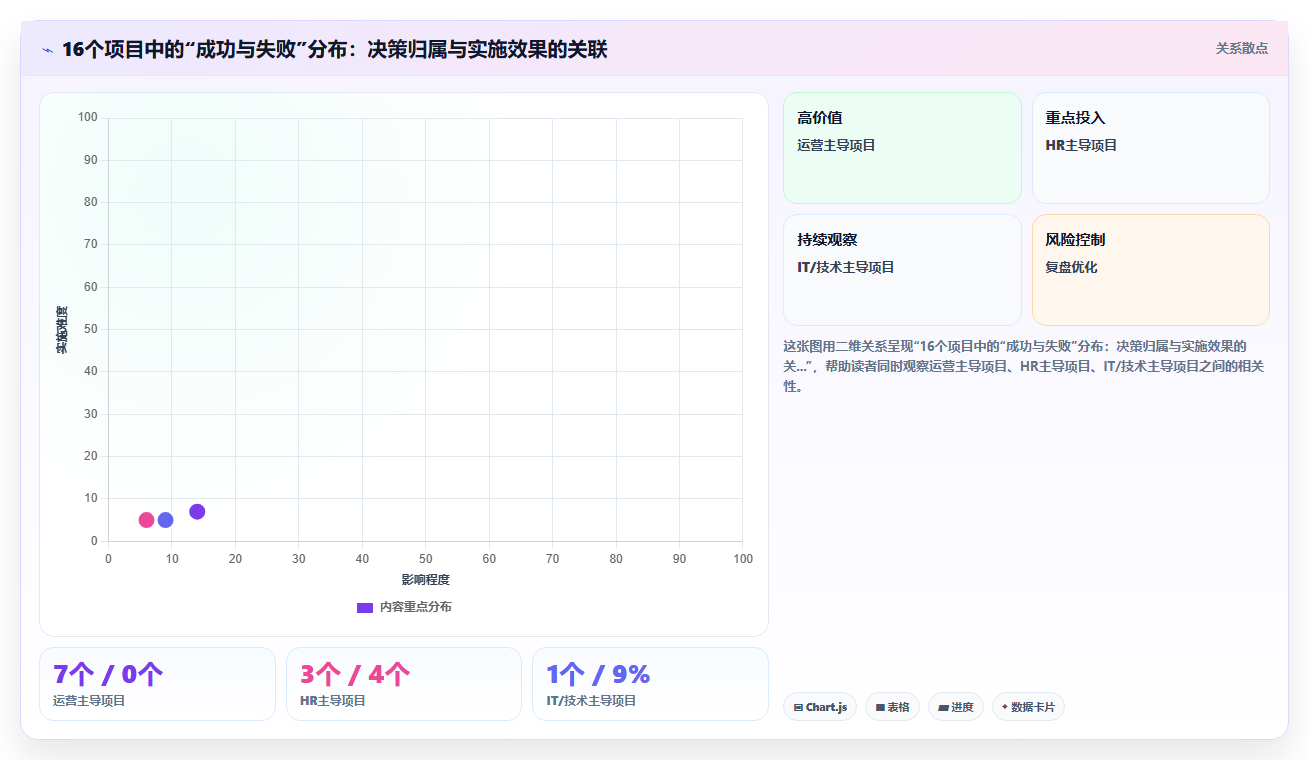The image size is (1309, 760).
Task: Open the 风险控制 quadrant card
Action: coord(1150,270)
